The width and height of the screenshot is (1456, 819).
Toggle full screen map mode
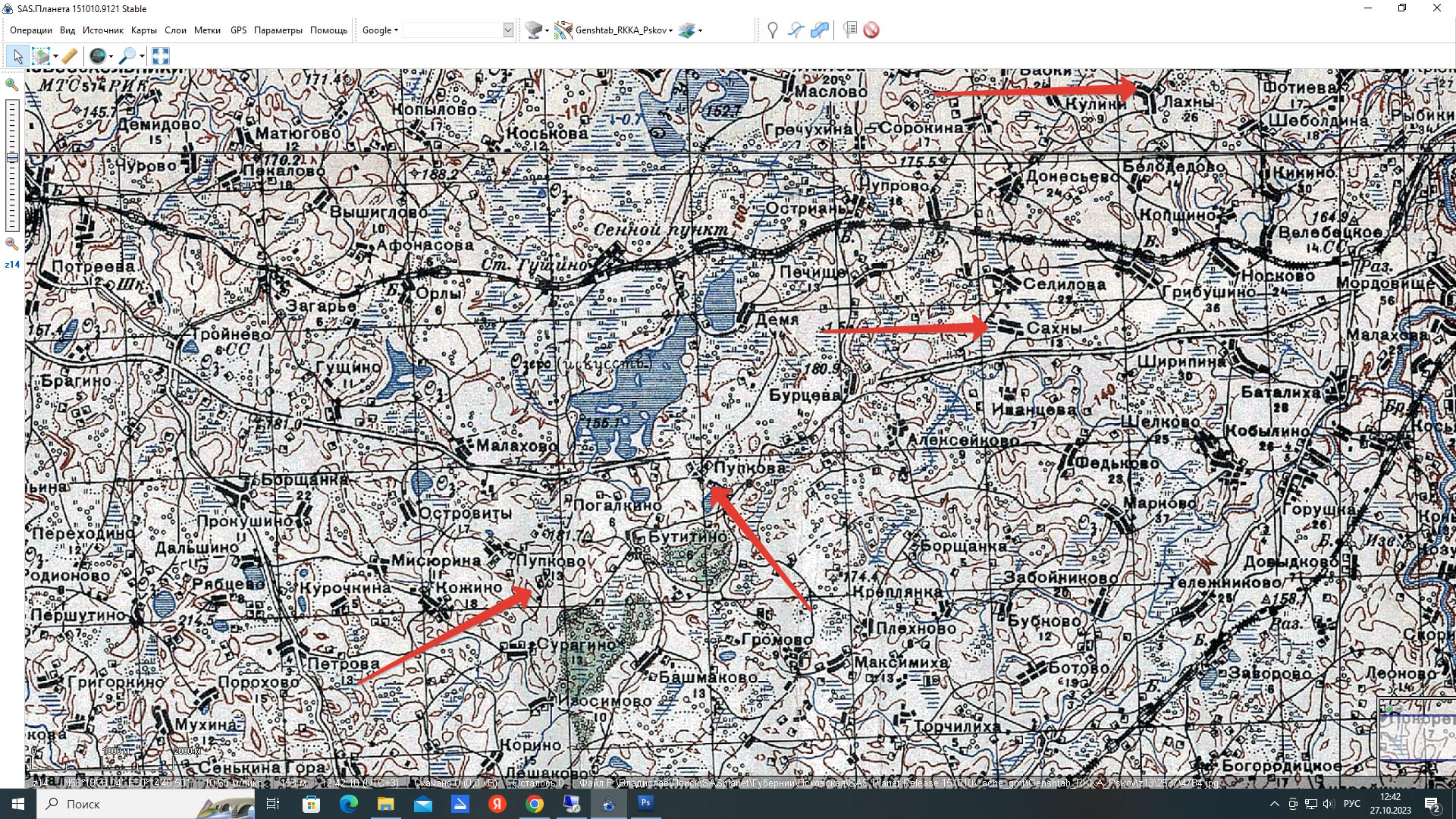(160, 56)
